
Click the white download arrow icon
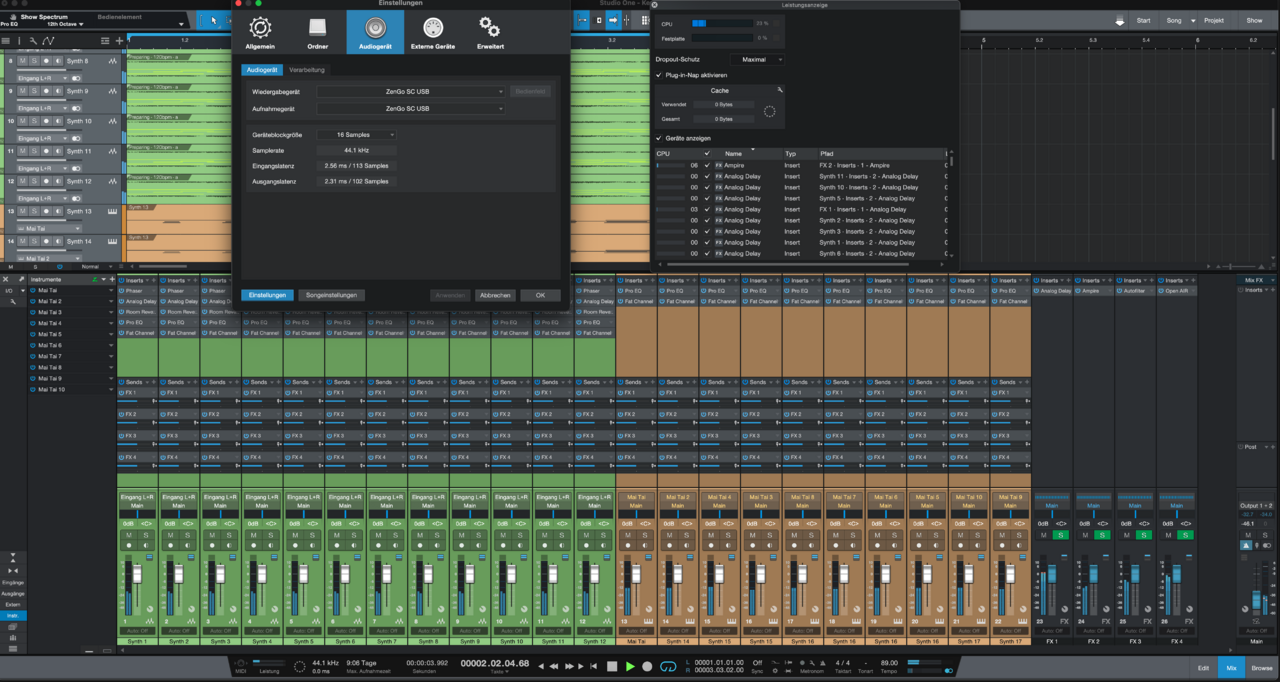point(1120,21)
